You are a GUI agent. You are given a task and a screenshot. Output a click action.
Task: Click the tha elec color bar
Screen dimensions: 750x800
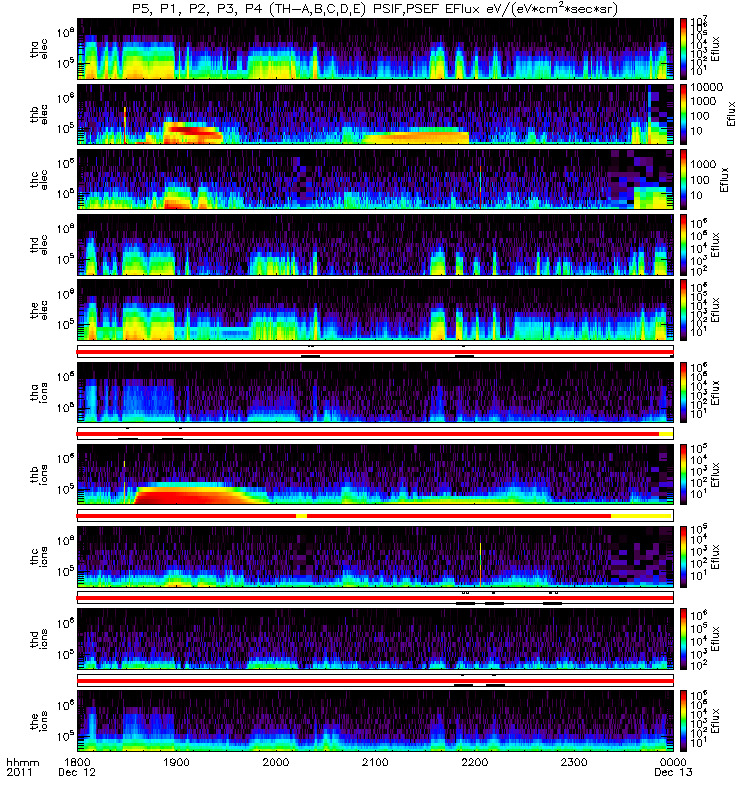tap(683, 49)
